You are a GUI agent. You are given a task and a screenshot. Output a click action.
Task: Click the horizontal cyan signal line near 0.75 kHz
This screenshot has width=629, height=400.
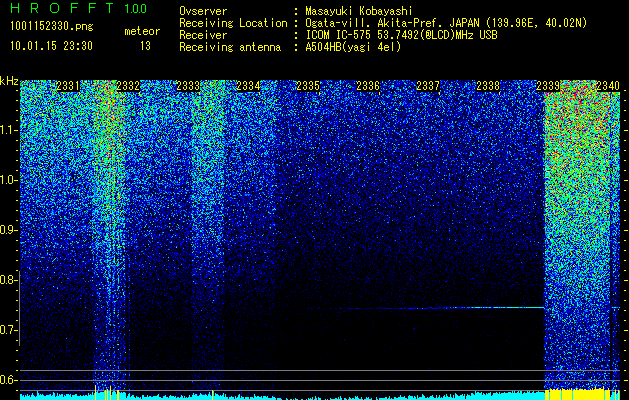click(x=425, y=308)
